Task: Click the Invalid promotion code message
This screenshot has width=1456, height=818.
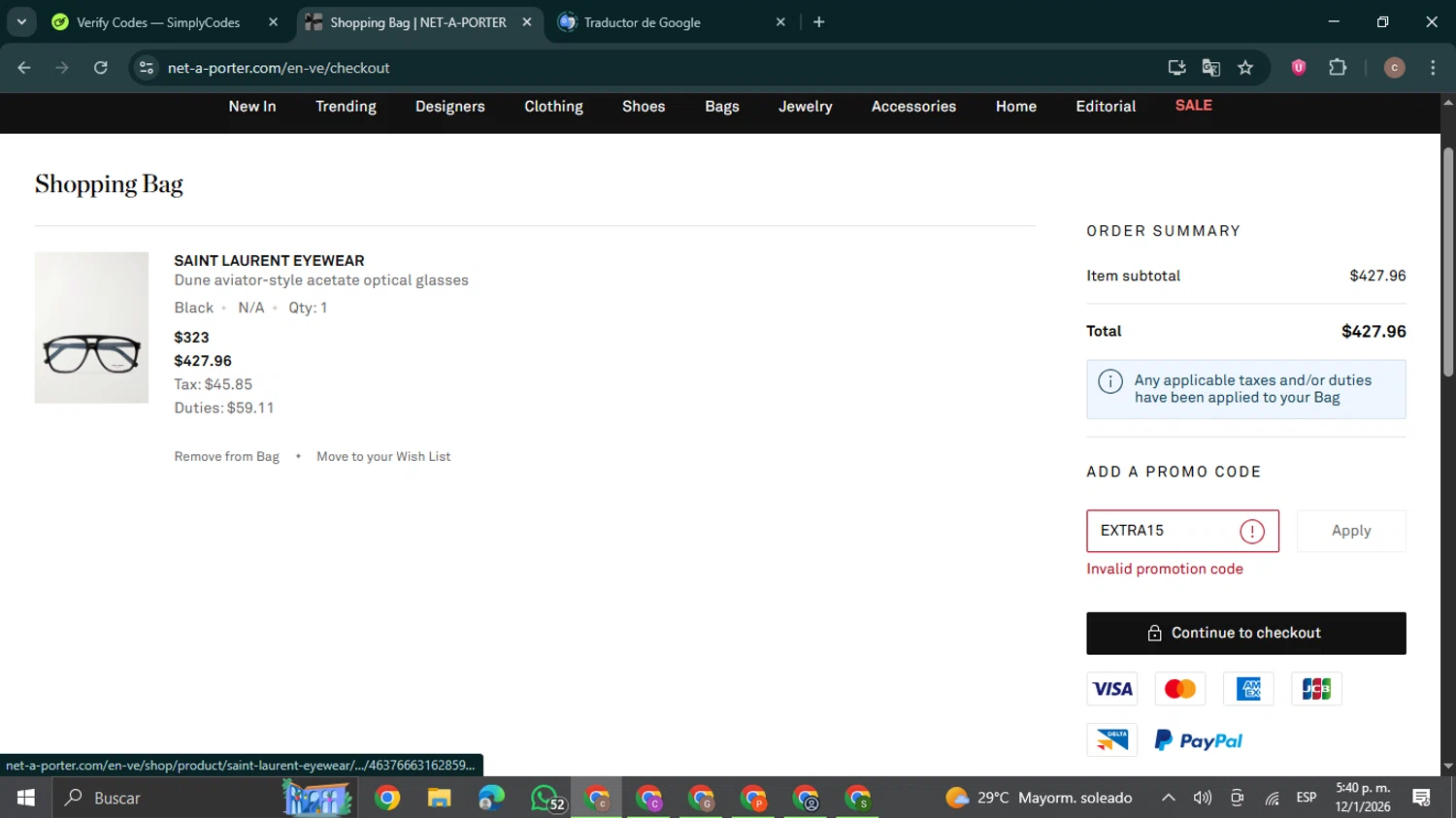Action: (x=1165, y=570)
